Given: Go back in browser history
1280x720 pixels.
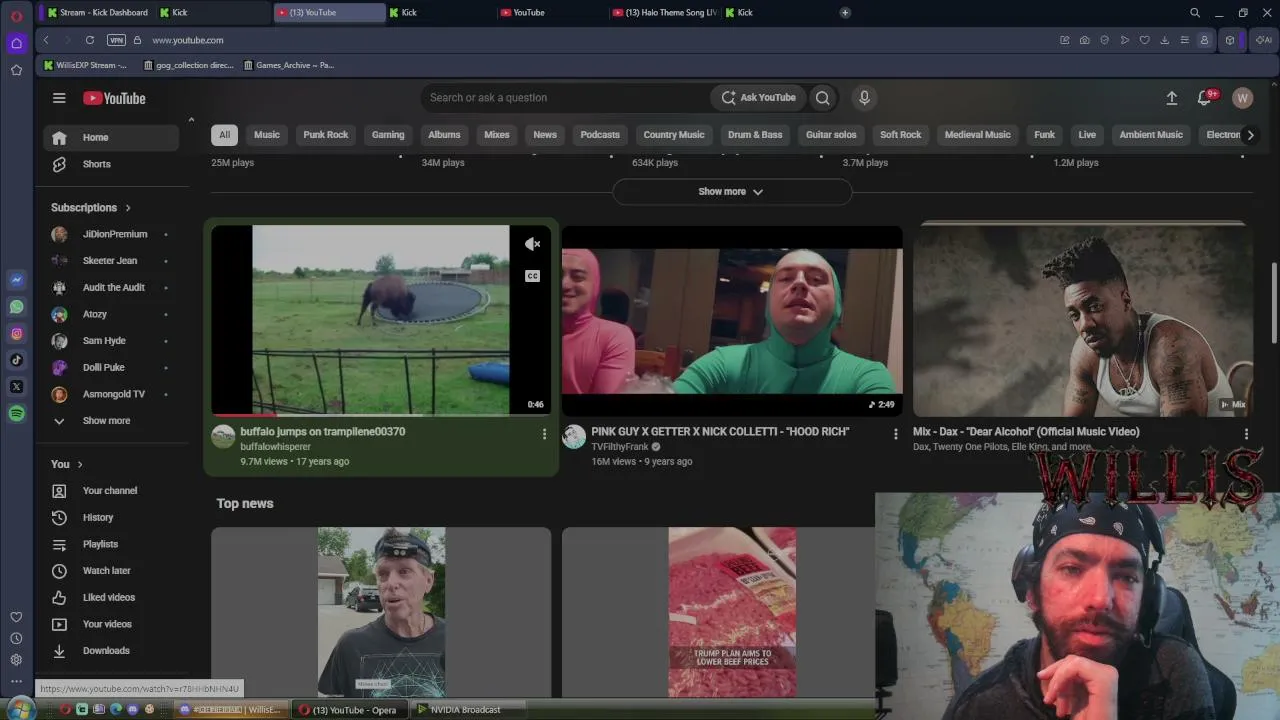Looking at the screenshot, I should pyautogui.click(x=46, y=40).
